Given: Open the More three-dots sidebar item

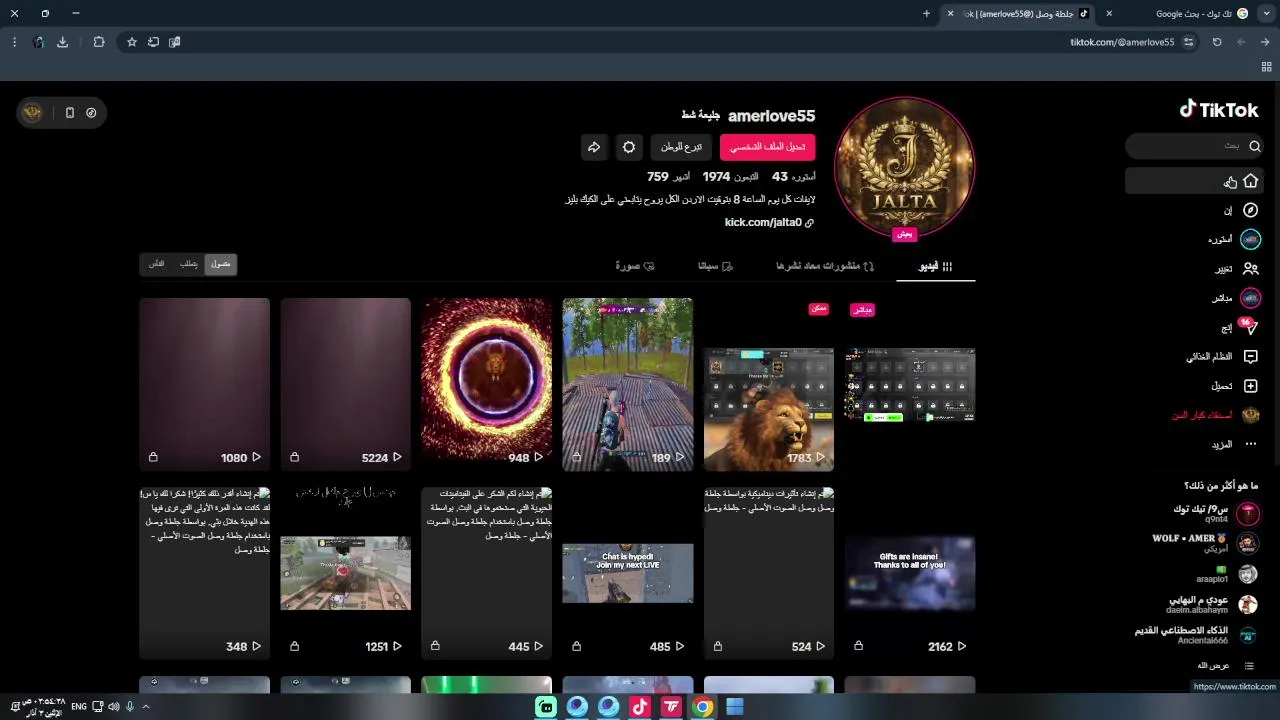Looking at the screenshot, I should pyautogui.click(x=1250, y=444).
